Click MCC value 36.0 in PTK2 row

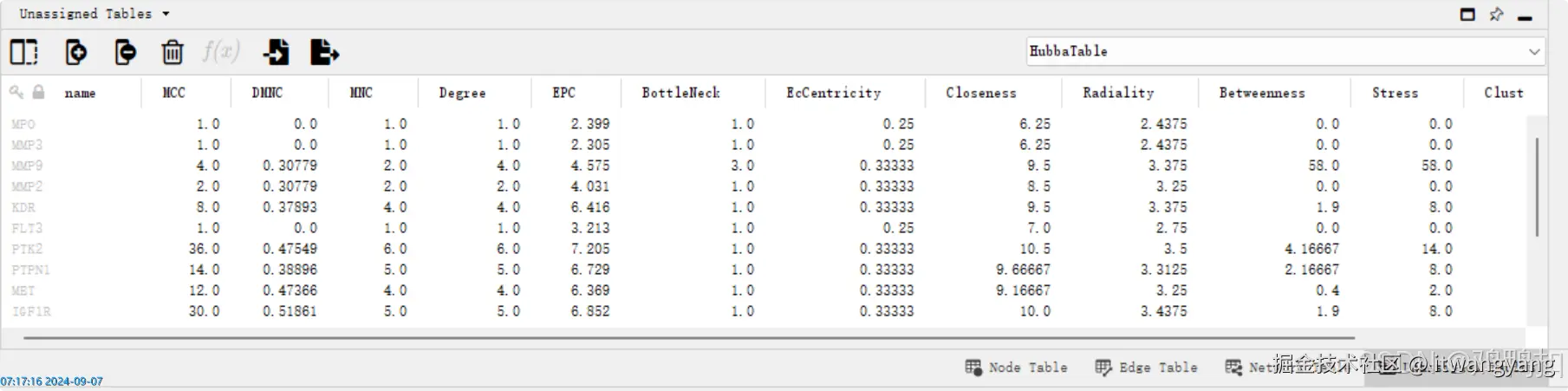pyautogui.click(x=205, y=249)
